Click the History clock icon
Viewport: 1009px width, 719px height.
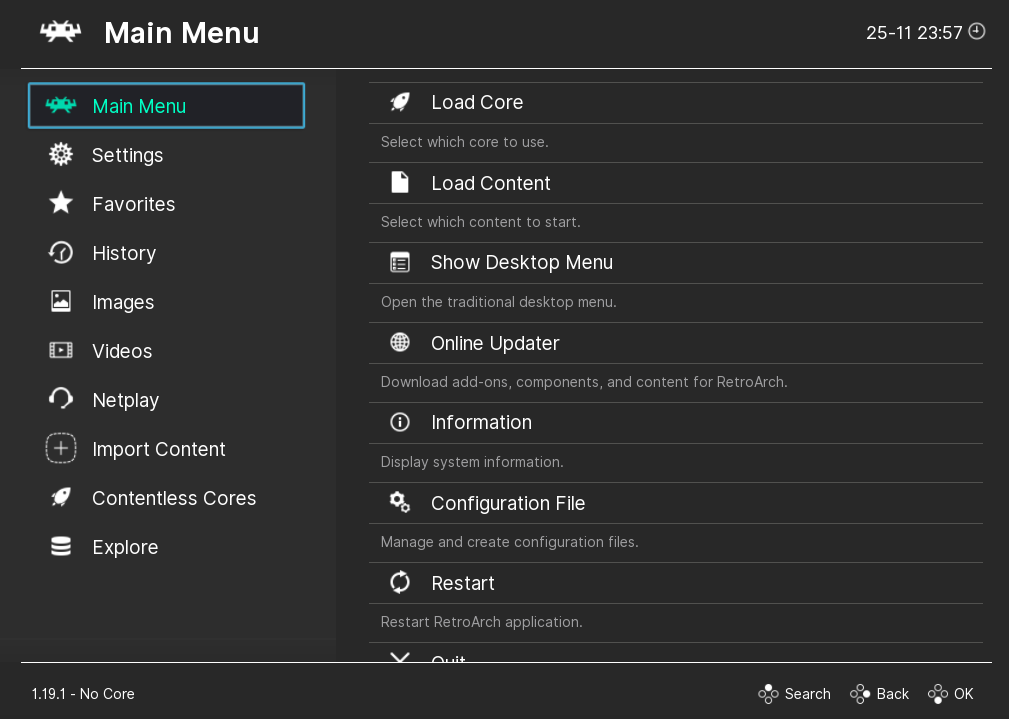tap(61, 253)
